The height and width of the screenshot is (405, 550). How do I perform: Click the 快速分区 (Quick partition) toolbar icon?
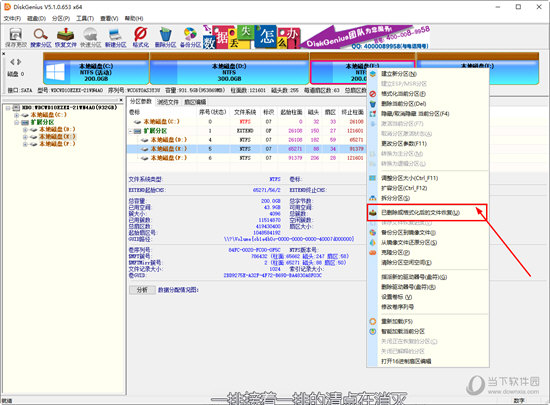(90, 38)
